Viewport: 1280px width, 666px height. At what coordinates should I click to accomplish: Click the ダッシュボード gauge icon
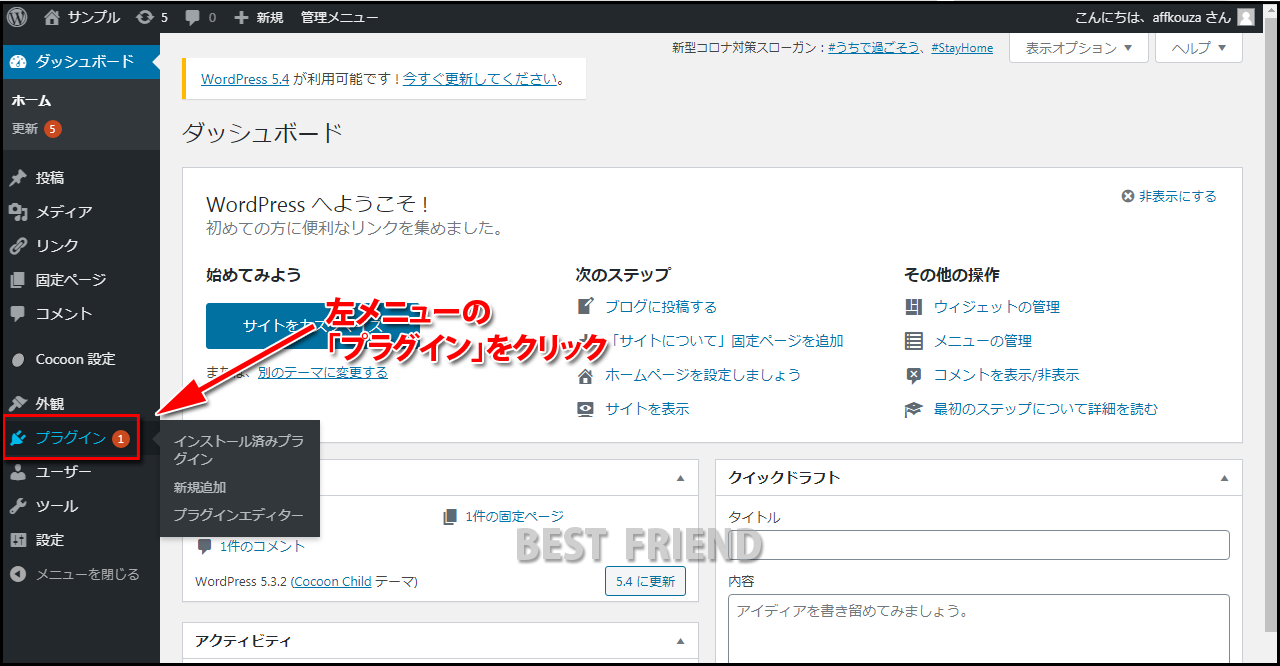click(18, 61)
